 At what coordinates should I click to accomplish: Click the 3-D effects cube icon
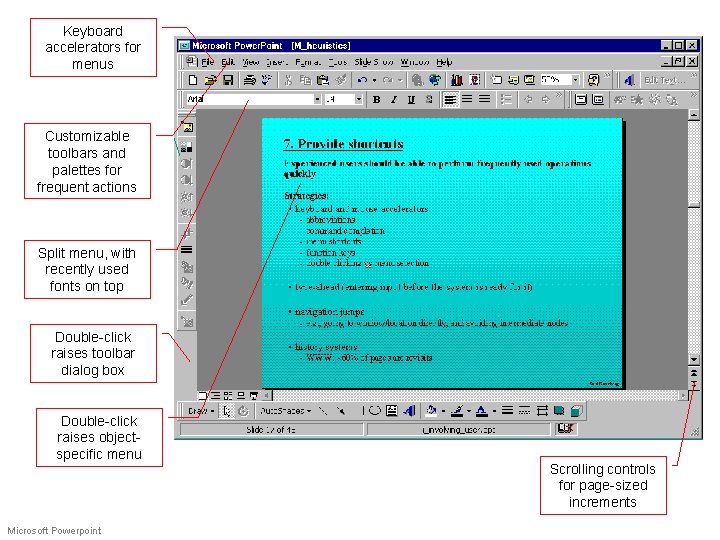[x=576, y=411]
